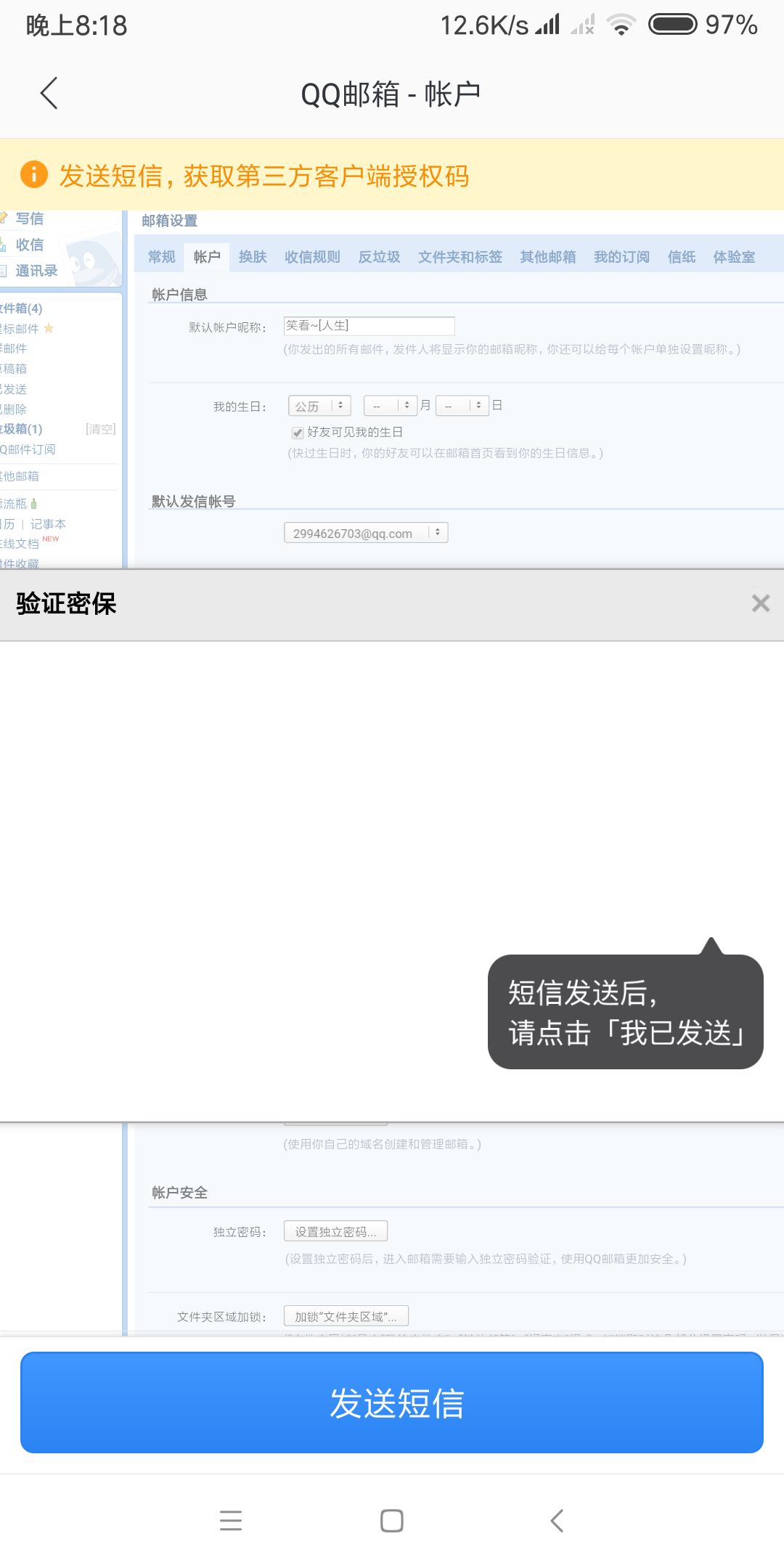Open 已删除 folder in sidebar
This screenshot has width=784, height=1568.
pos(13,409)
